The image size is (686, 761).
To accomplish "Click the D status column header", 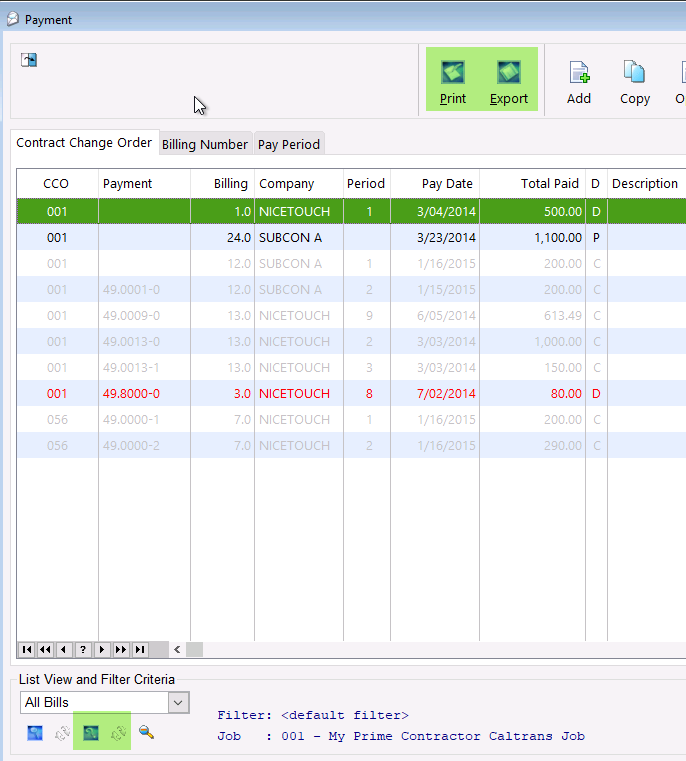I will [x=596, y=183].
